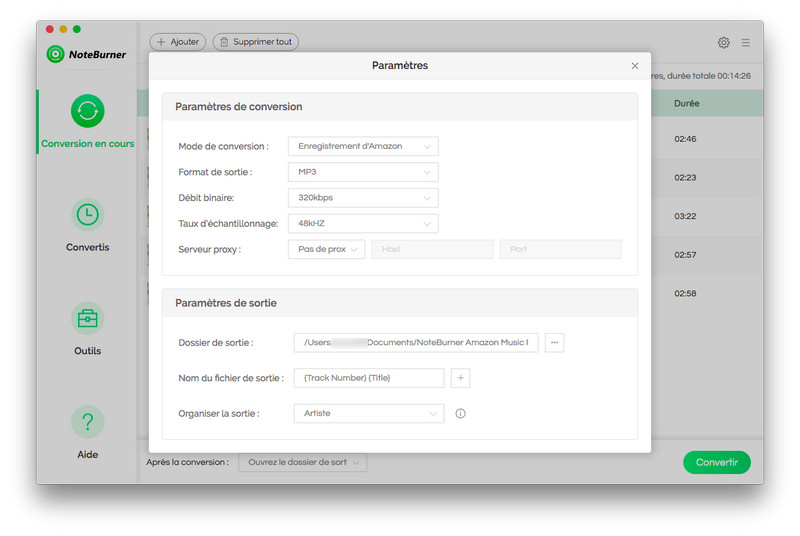Select the track with duration 02:58
The width and height of the screenshot is (800, 536).
(x=685, y=294)
